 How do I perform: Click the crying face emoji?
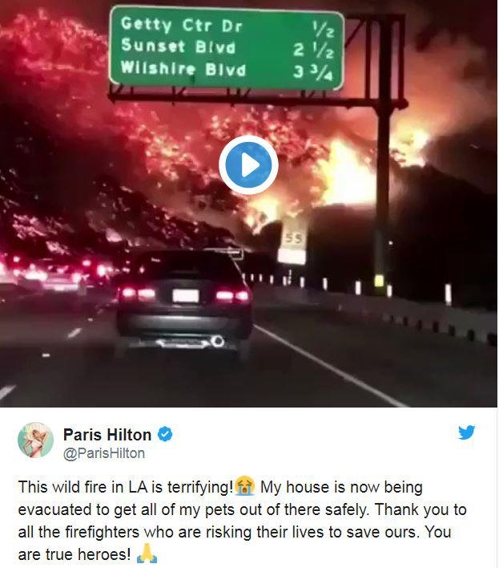coord(245,486)
